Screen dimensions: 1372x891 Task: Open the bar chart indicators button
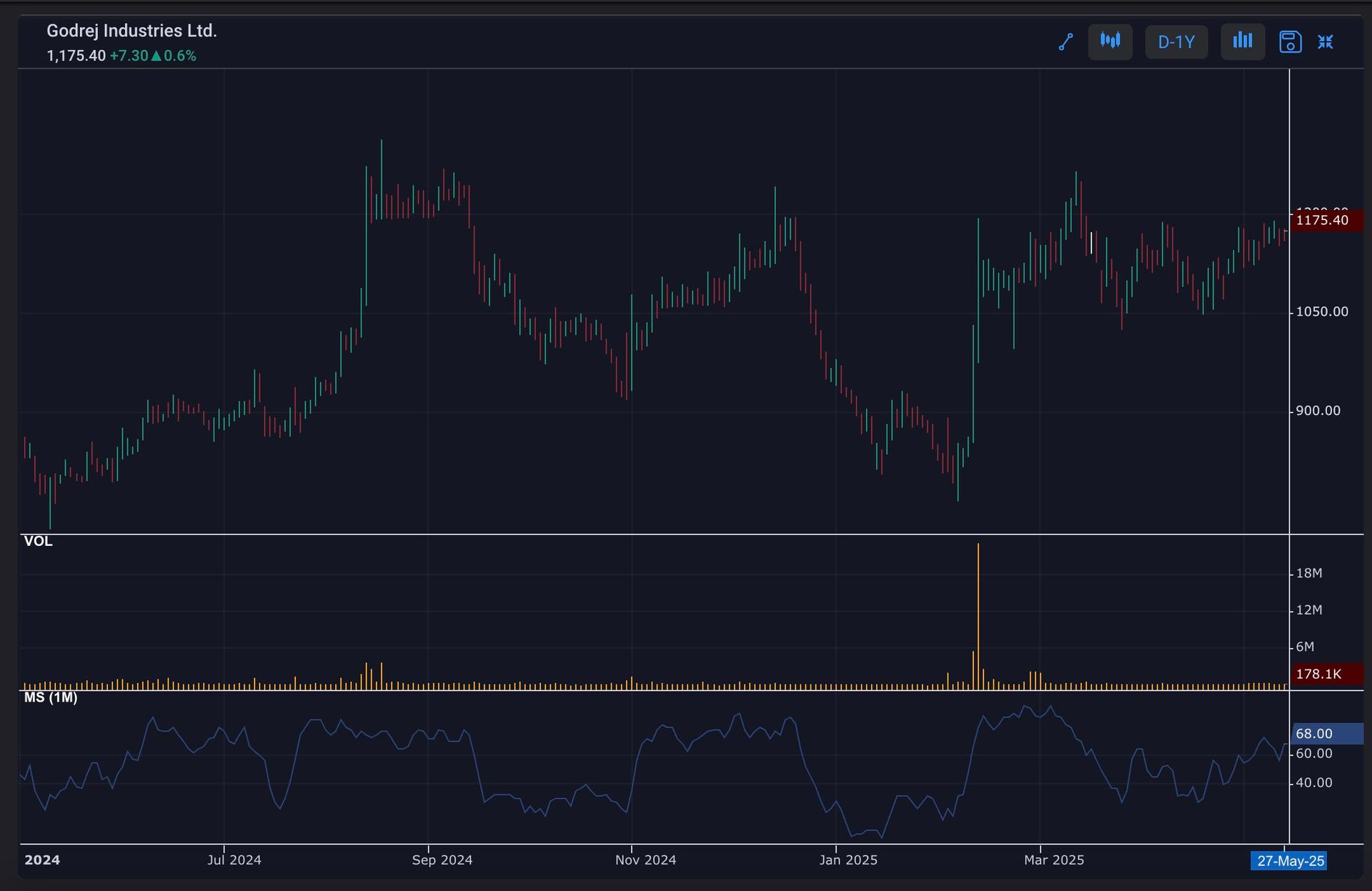pyautogui.click(x=1243, y=42)
